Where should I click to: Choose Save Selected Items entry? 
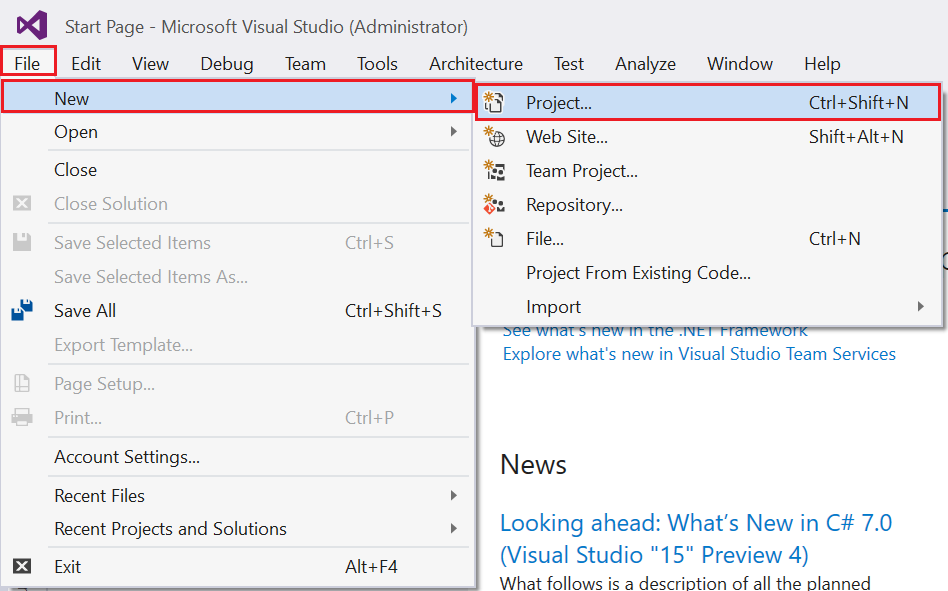pos(238,242)
